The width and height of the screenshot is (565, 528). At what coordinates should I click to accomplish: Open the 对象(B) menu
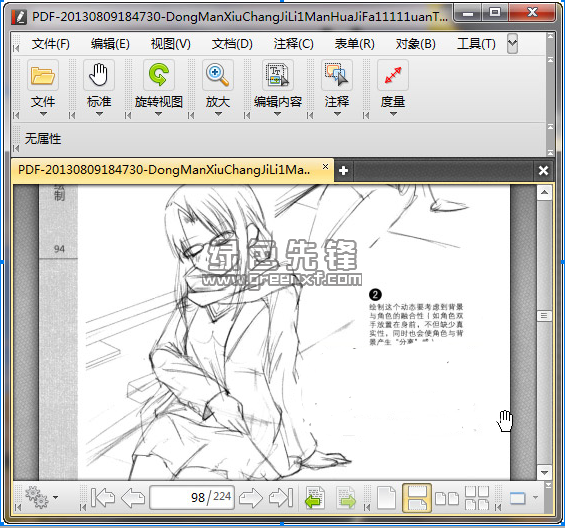click(x=415, y=44)
